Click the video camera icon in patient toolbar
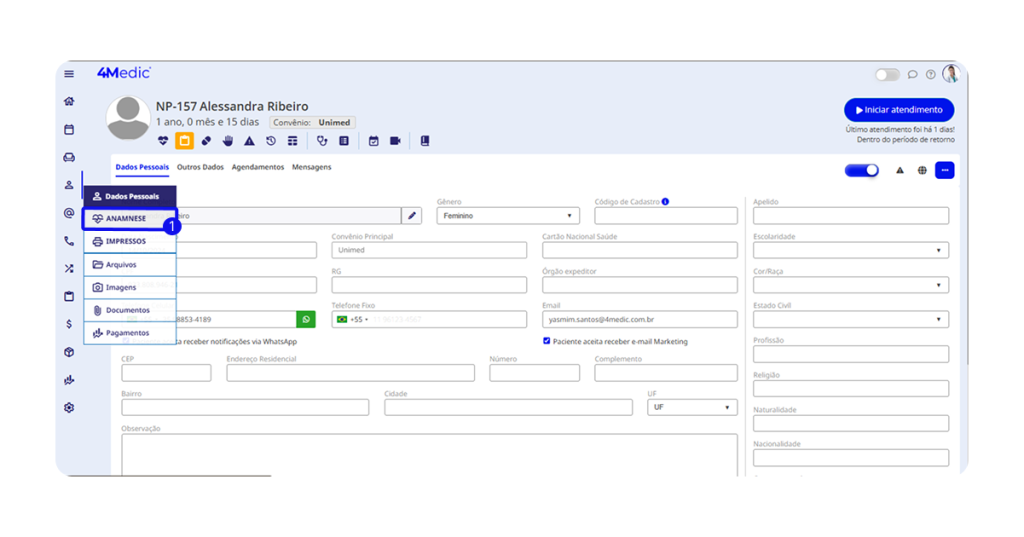 [x=395, y=141]
